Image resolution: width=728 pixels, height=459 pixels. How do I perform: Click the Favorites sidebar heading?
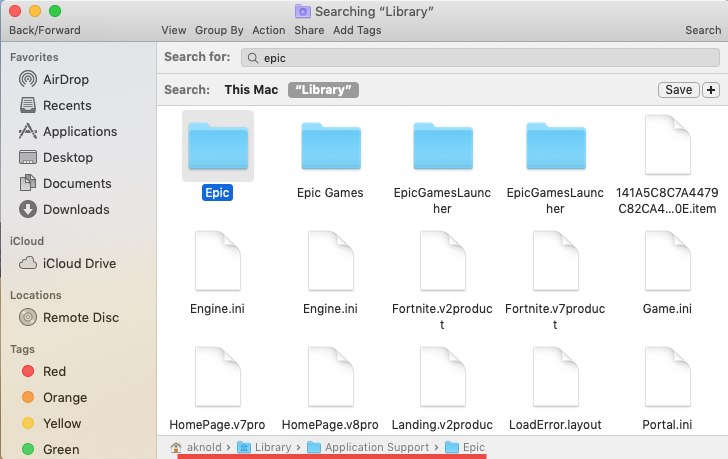[34, 57]
